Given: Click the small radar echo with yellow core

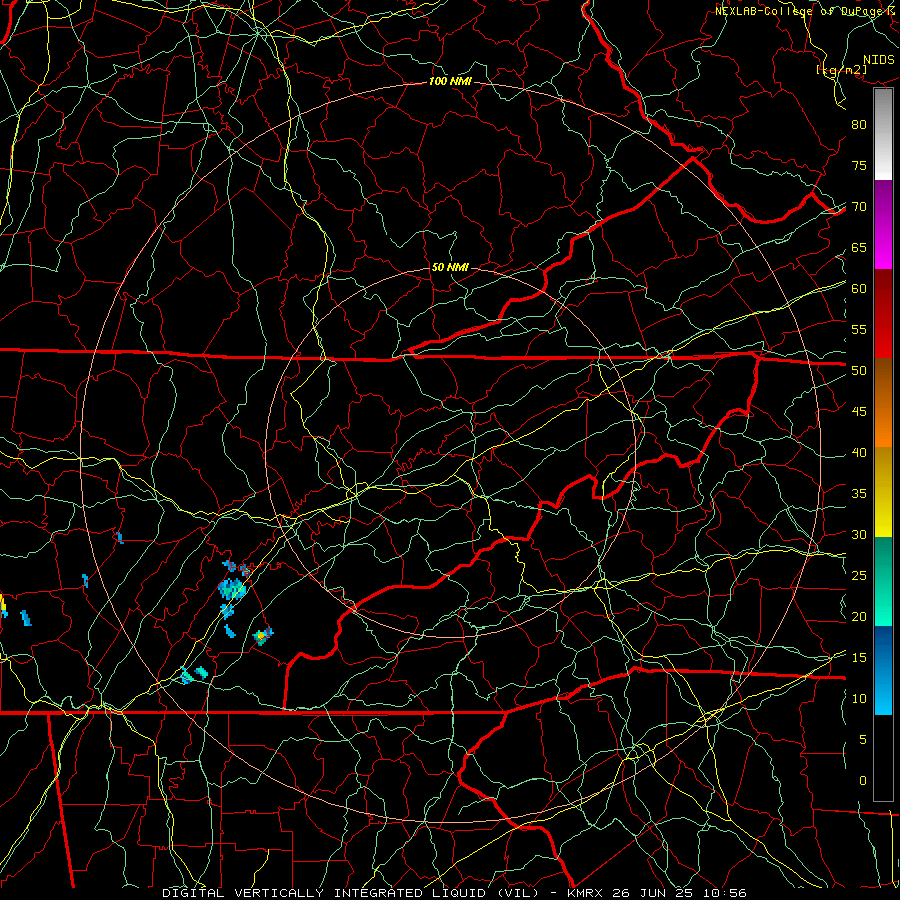Looking at the screenshot, I should 263,636.
